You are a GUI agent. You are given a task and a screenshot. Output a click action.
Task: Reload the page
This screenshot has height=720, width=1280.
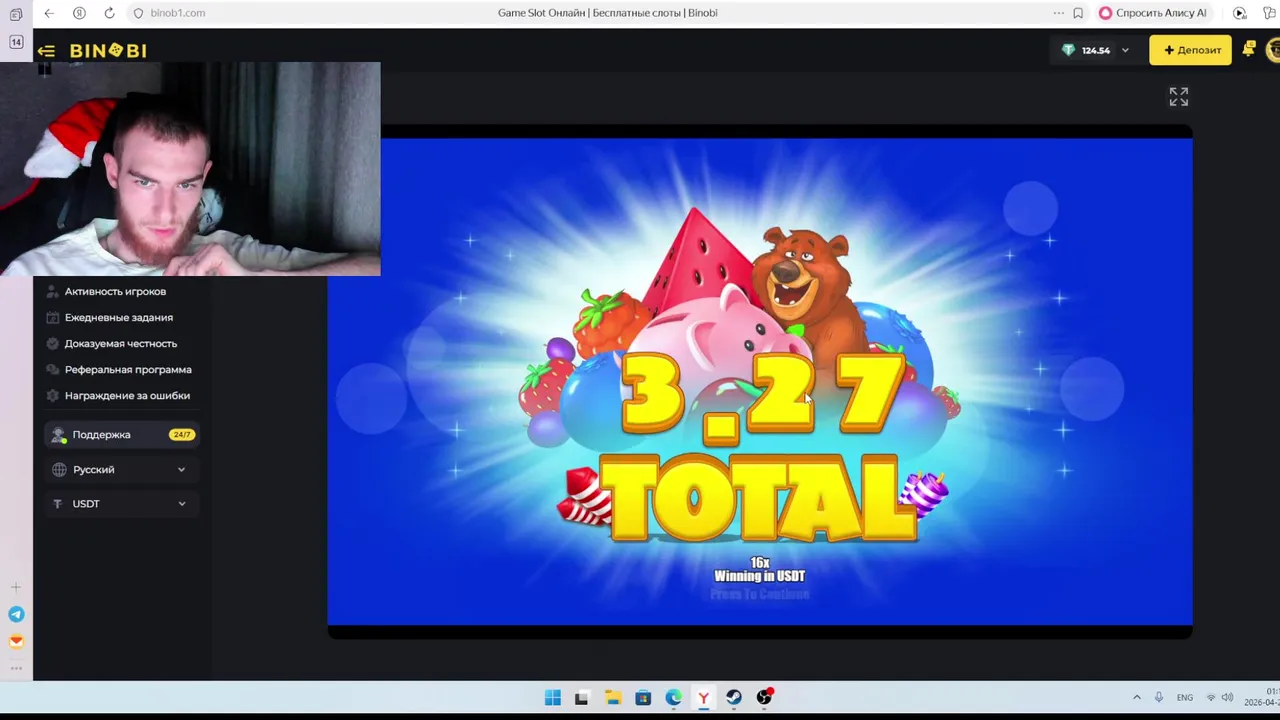pos(109,13)
